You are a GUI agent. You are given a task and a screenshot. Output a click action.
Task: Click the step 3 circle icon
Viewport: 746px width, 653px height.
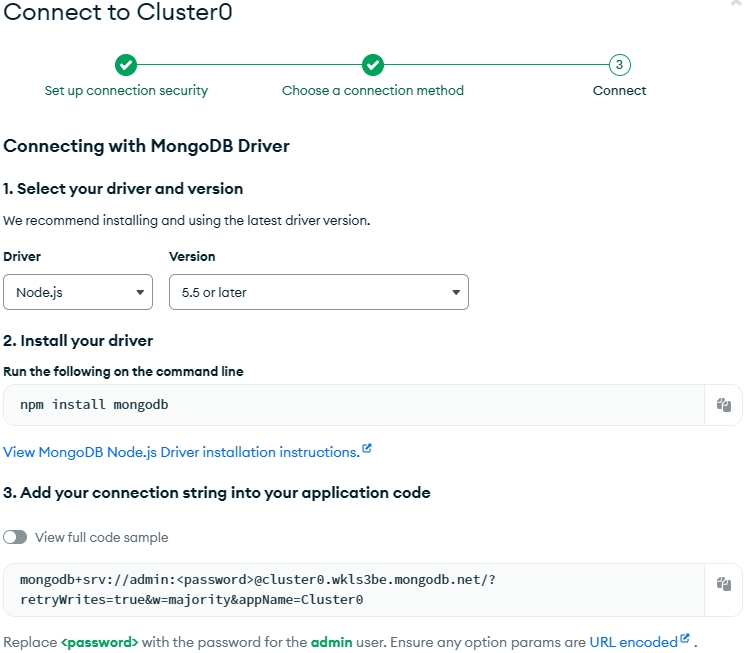click(619, 65)
